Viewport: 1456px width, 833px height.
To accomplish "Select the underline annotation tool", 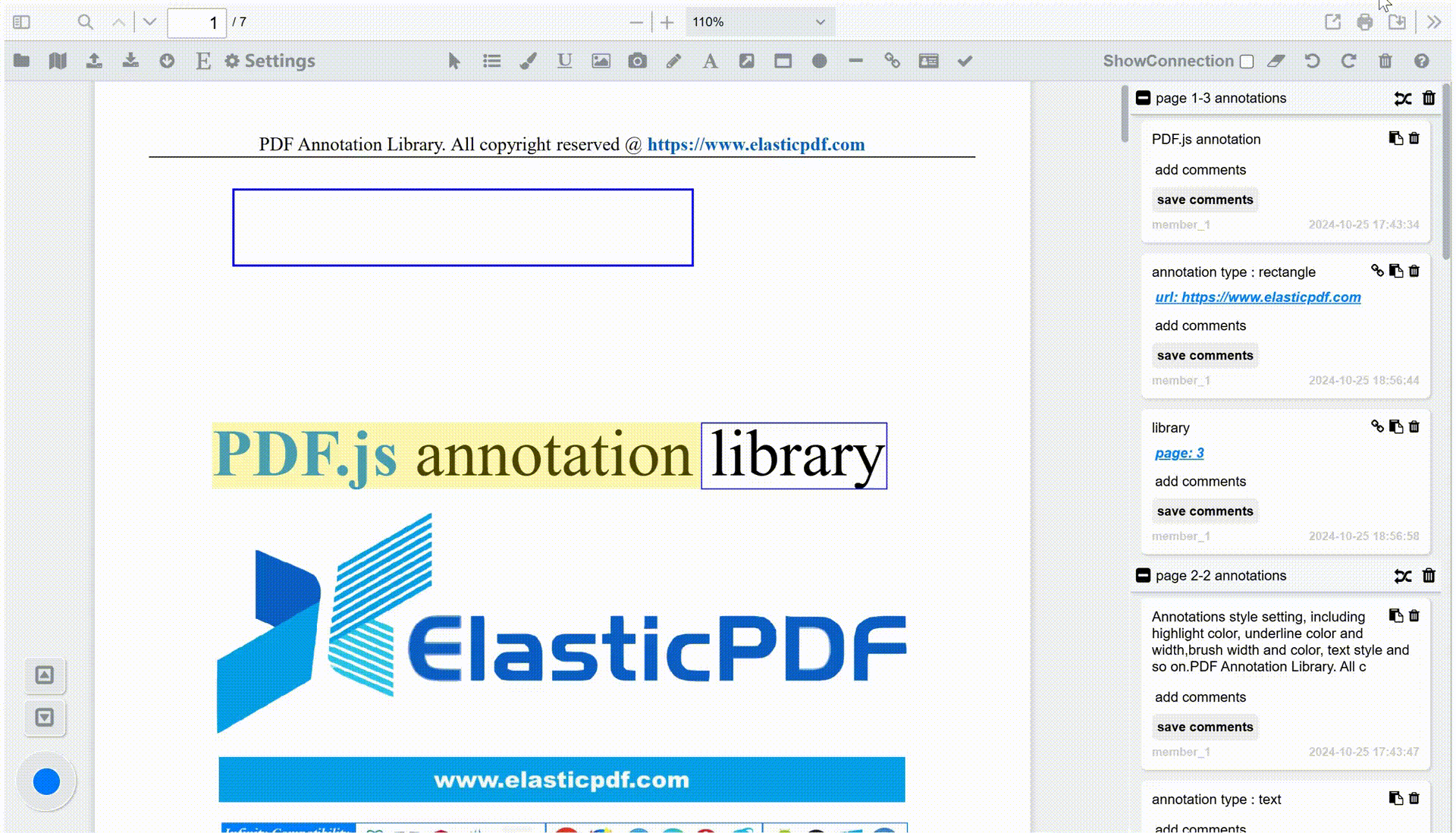I will pyautogui.click(x=564, y=61).
